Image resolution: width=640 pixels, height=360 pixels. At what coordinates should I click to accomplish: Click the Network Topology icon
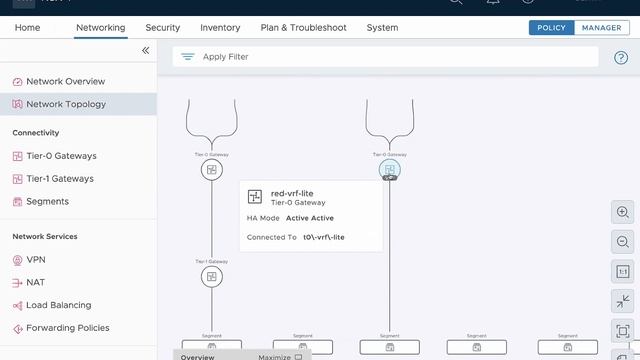tap(17, 104)
